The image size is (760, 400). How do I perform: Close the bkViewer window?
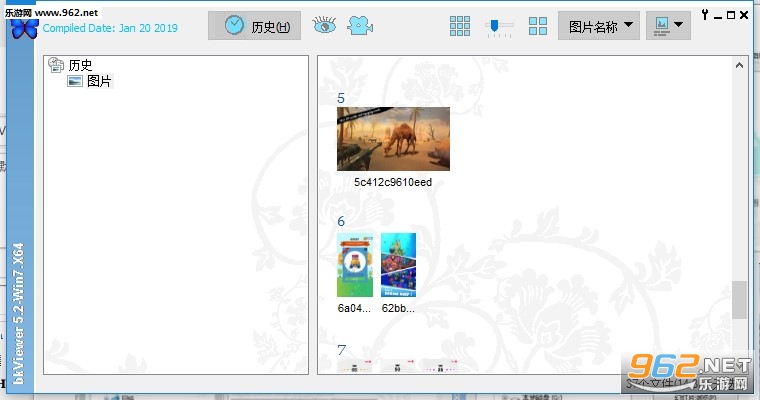tap(744, 15)
